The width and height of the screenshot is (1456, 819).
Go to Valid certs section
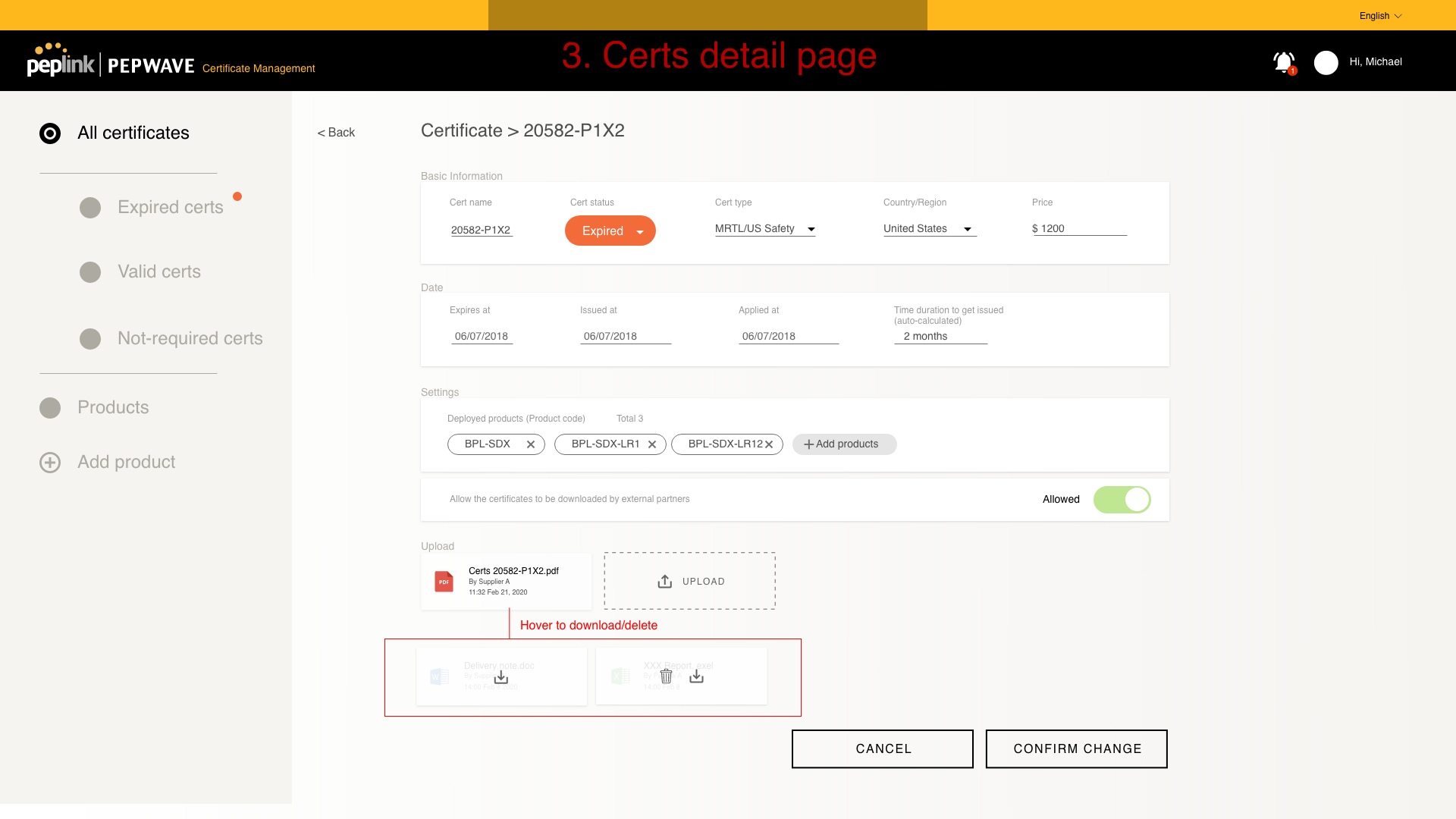(x=158, y=272)
